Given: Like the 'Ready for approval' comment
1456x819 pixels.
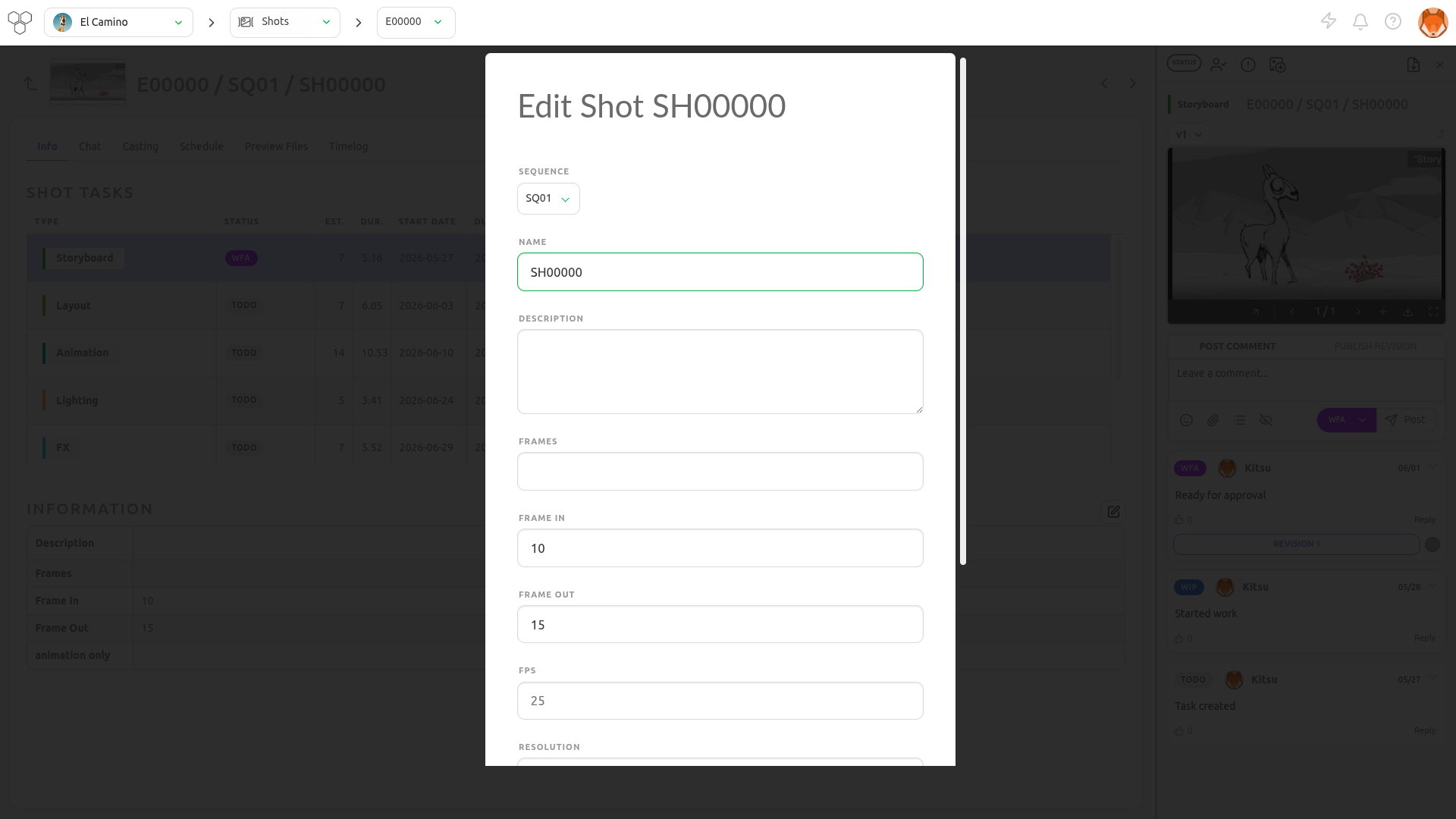Looking at the screenshot, I should coord(1179,519).
